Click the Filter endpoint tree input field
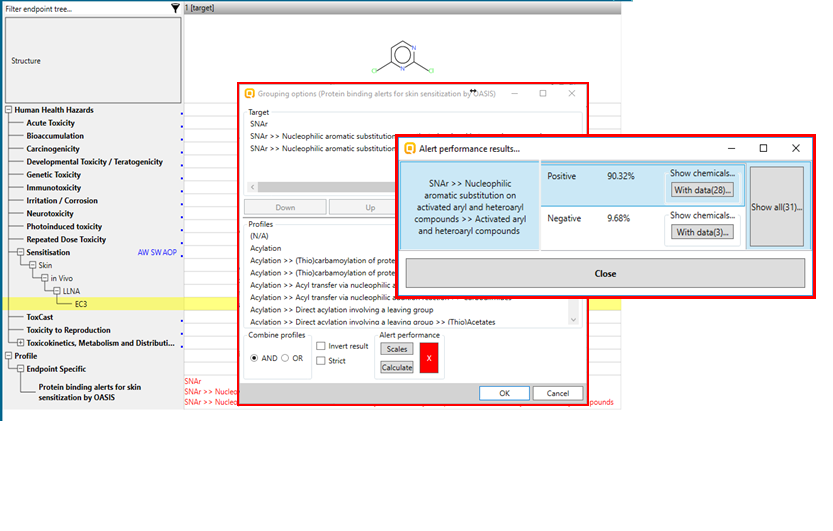The width and height of the screenshot is (833, 531). click(87, 8)
